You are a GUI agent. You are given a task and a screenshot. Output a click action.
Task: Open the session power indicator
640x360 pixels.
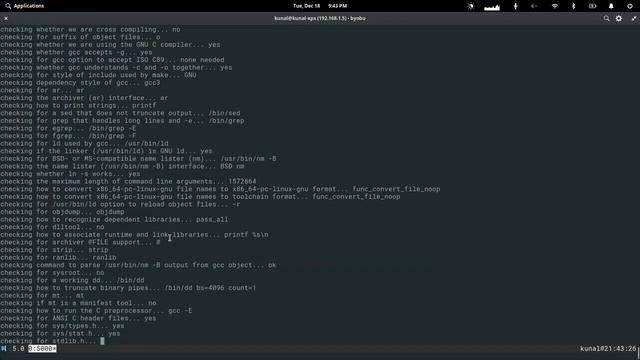pyautogui.click(x=629, y=6)
